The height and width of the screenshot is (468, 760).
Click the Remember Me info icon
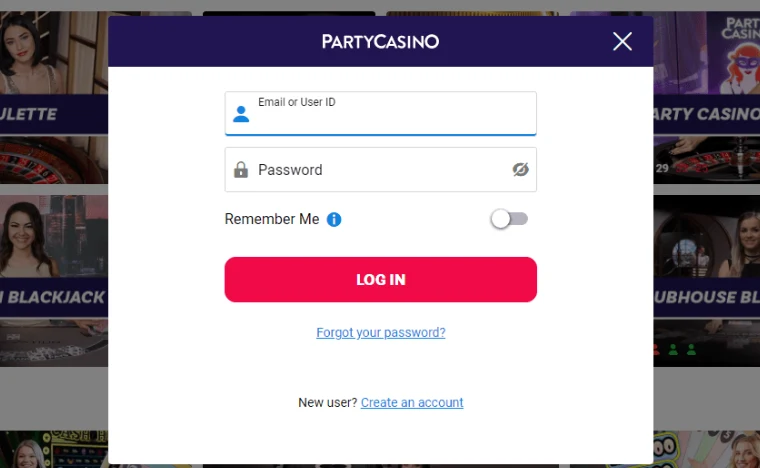coord(334,219)
